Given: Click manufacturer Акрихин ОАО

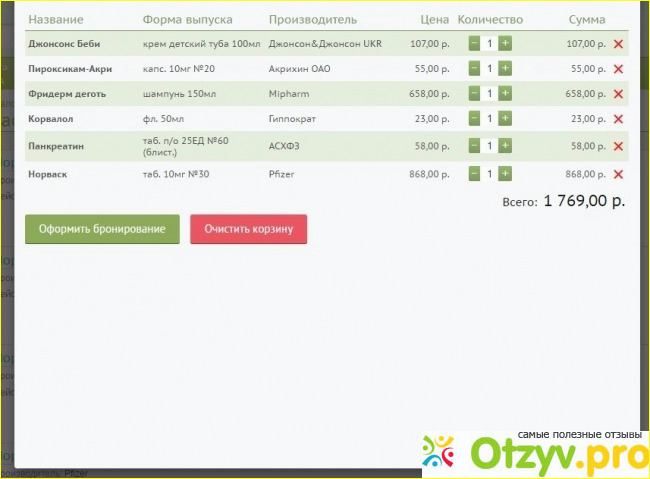Looking at the screenshot, I should 299,69.
